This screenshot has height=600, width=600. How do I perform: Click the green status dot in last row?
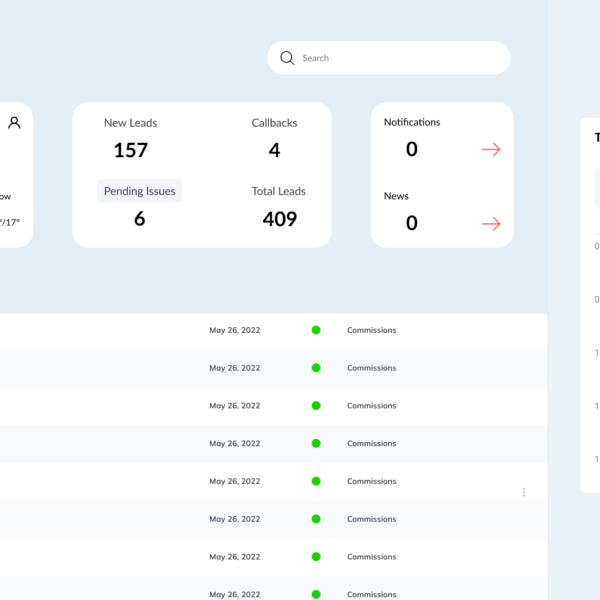316,594
